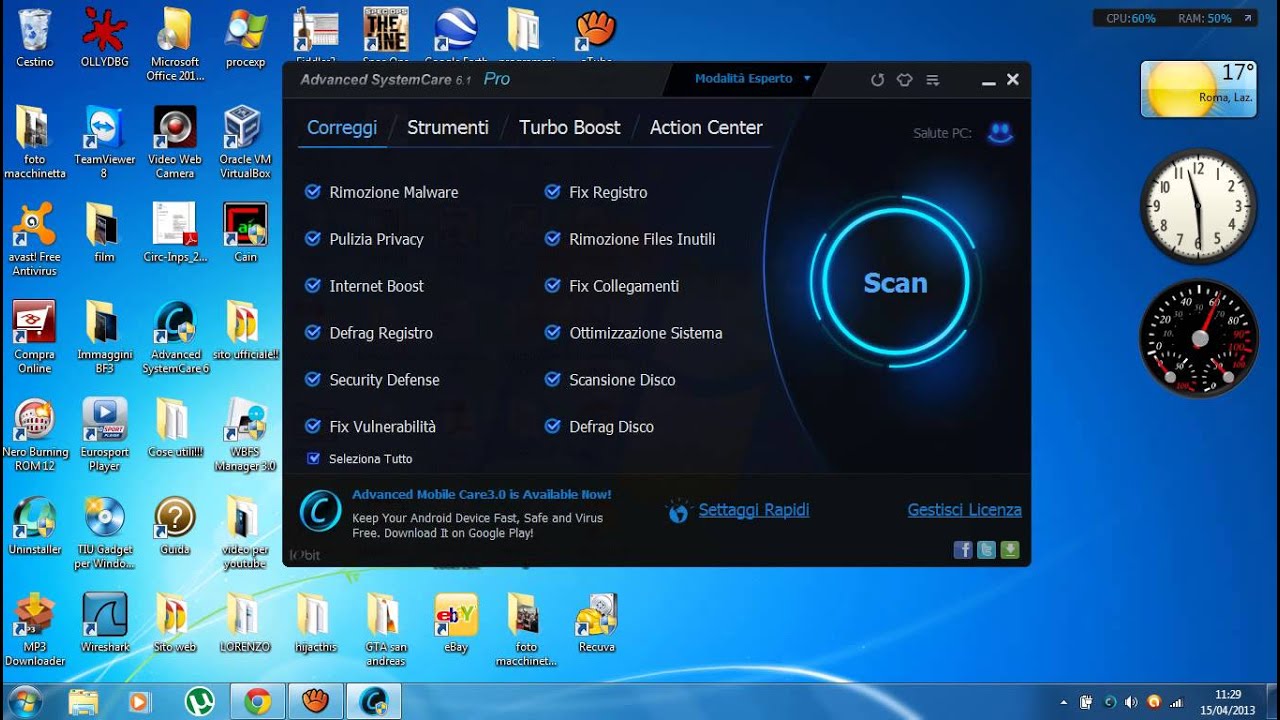Uncheck Rimozione Files Inutili checkbox
Viewport: 1280px width, 720px height.
tap(553, 239)
